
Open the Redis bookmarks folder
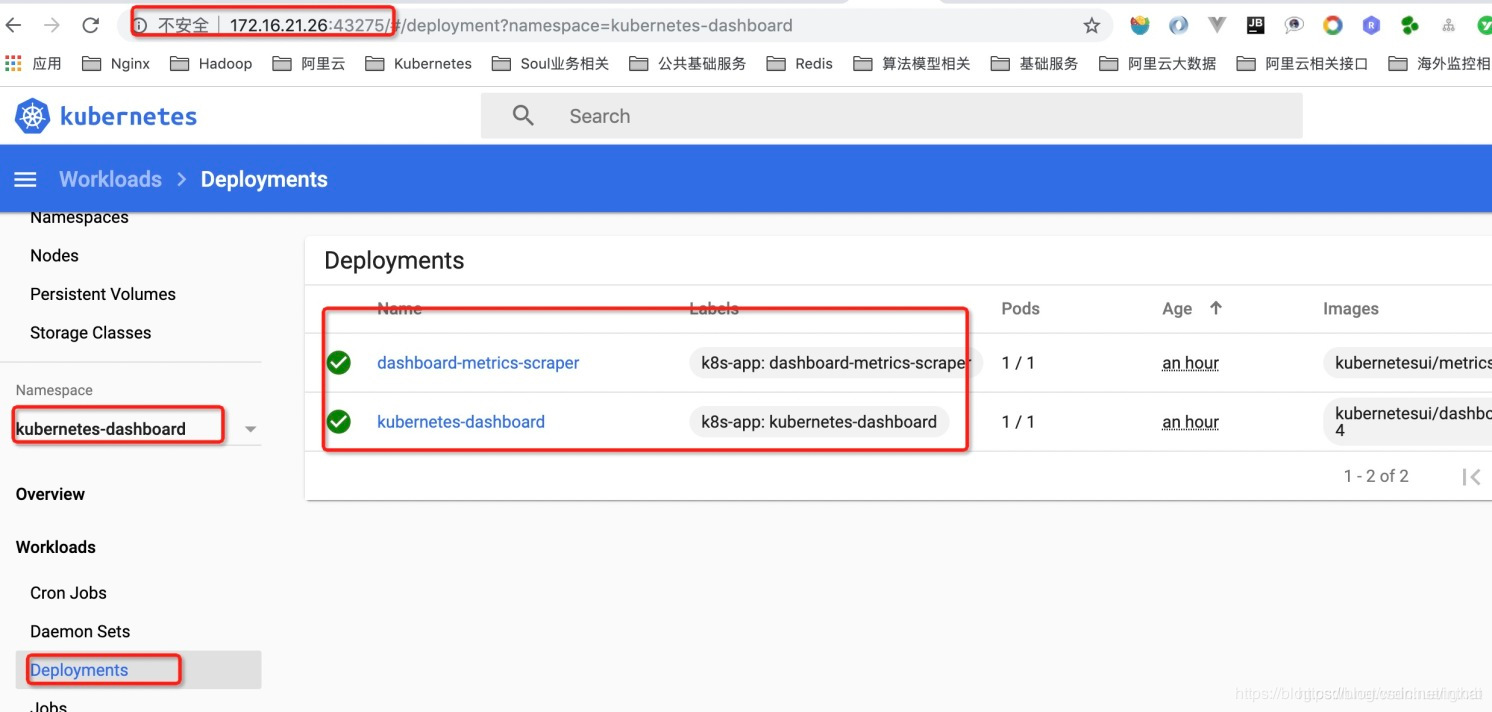(x=800, y=63)
